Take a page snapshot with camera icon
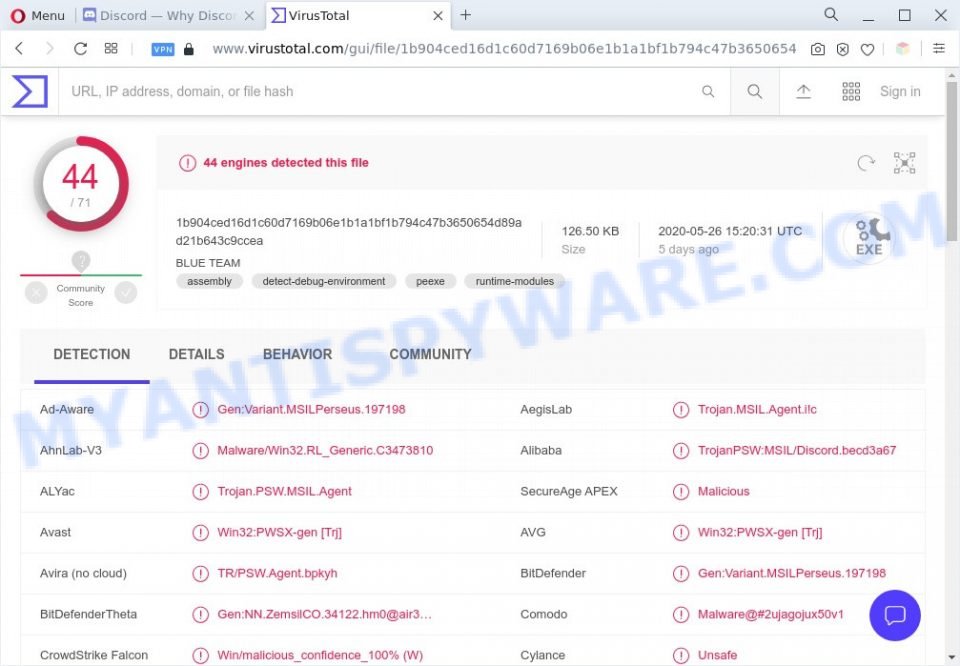The image size is (960, 666). (817, 50)
